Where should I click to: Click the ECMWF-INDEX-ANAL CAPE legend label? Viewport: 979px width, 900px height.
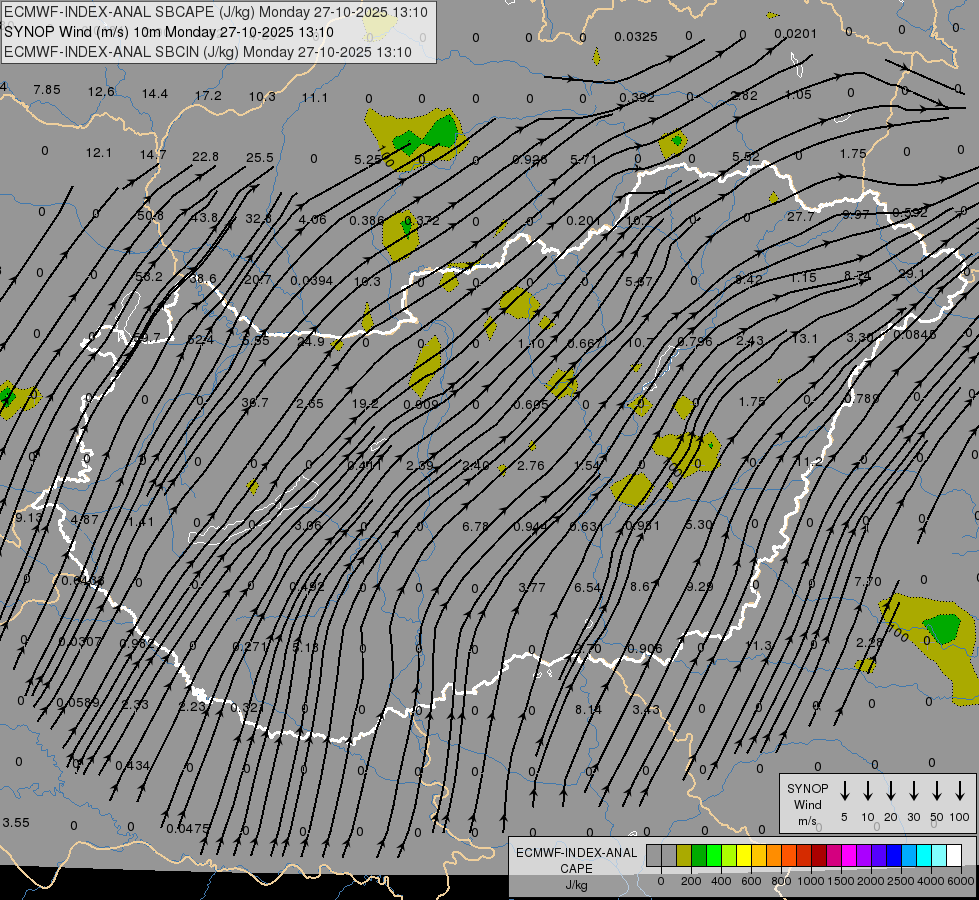[576, 861]
